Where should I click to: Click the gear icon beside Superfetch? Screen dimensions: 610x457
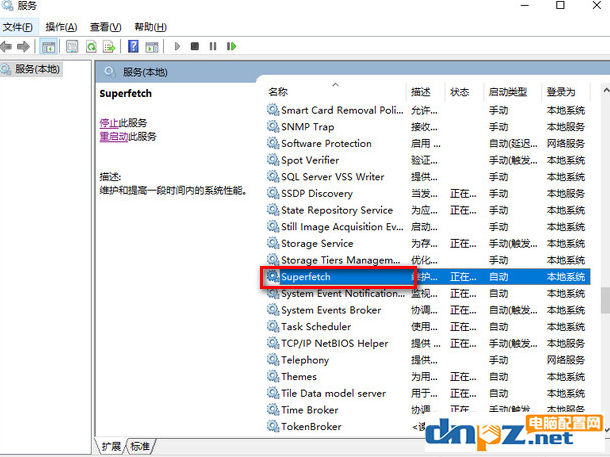coord(273,277)
